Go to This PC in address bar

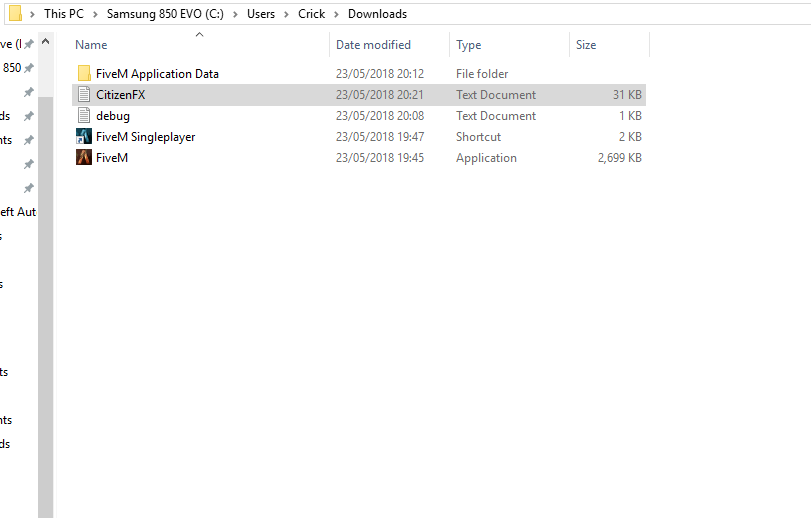click(64, 14)
